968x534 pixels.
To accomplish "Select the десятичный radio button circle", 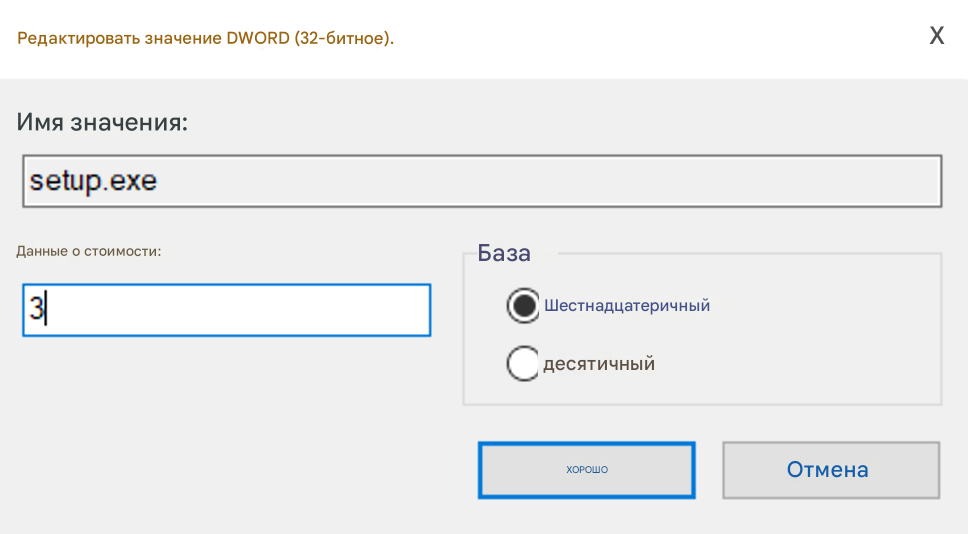I will [523, 363].
